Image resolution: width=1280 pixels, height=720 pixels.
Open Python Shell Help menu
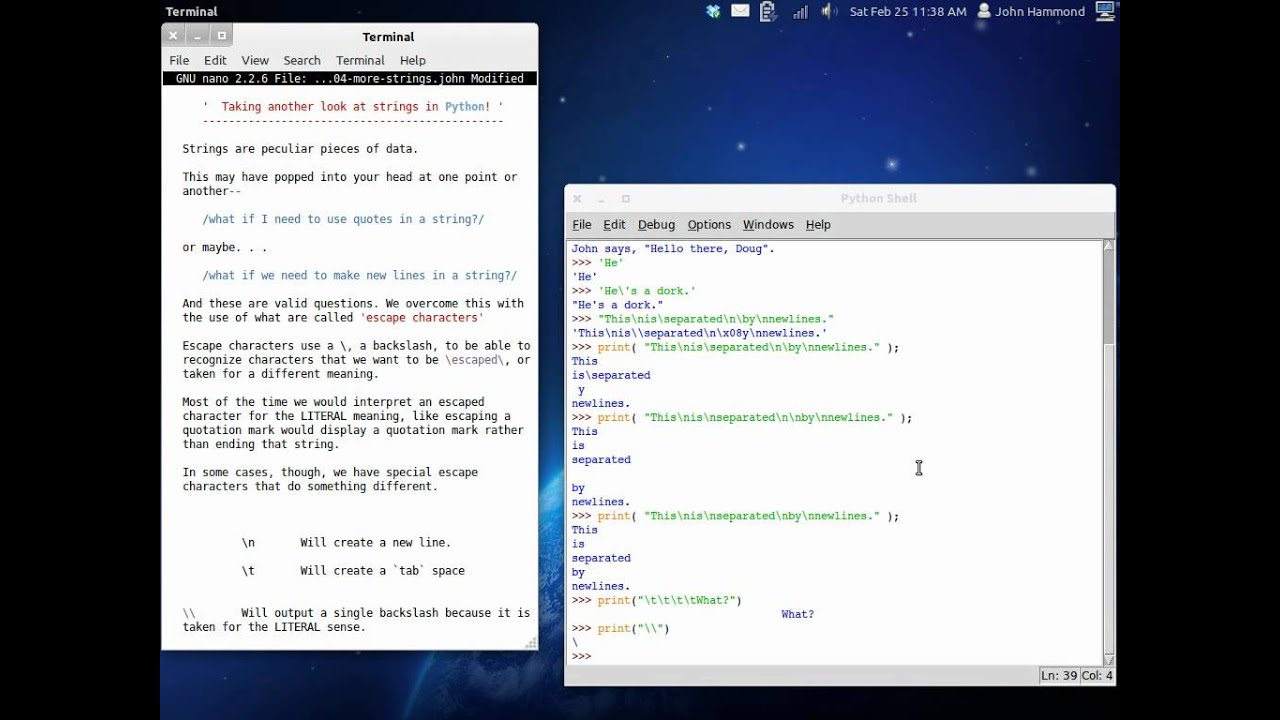[x=818, y=225]
